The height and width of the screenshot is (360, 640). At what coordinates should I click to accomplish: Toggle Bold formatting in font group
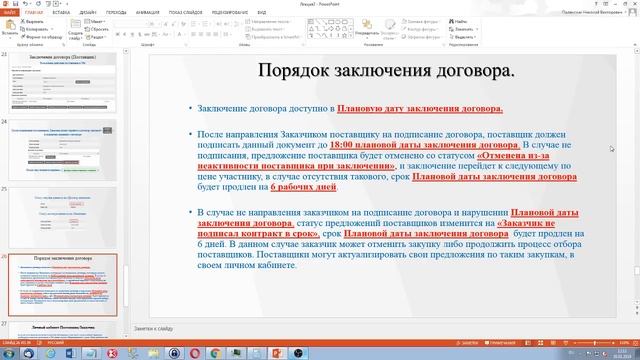coord(118,35)
